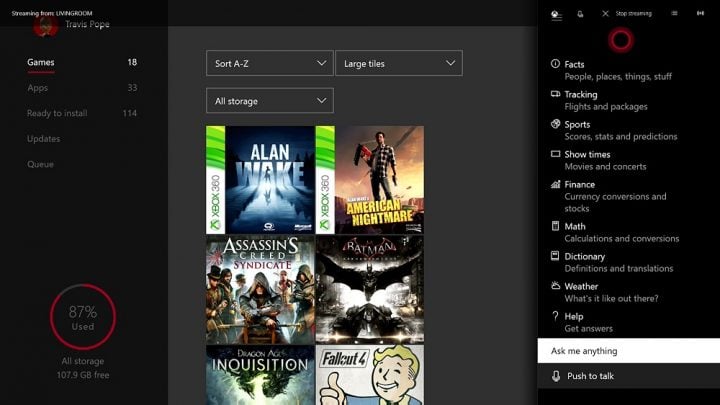Click the Tracking truck icon
720x405 pixels.
[x=555, y=94]
